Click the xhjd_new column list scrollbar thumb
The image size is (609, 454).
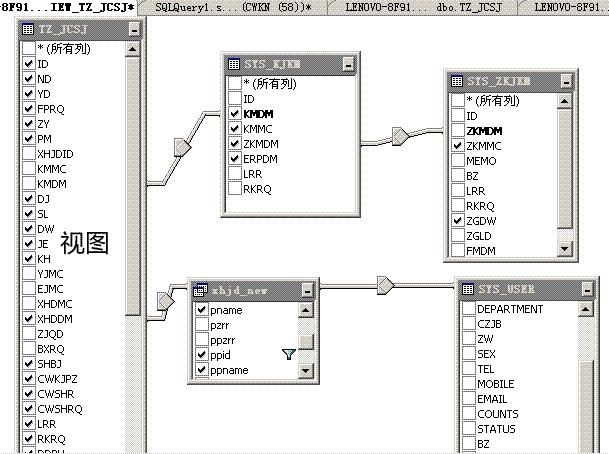click(307, 341)
